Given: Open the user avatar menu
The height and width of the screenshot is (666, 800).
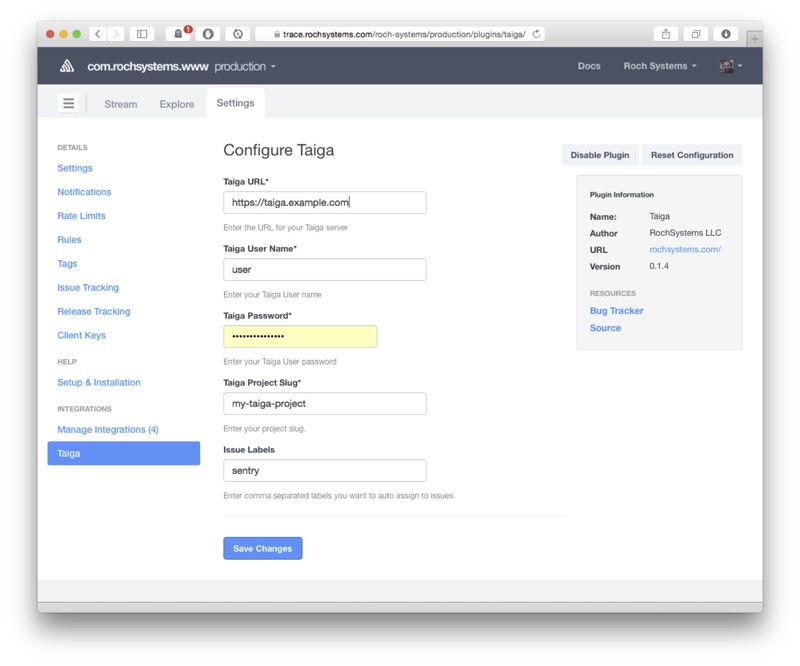Looking at the screenshot, I should pos(731,66).
